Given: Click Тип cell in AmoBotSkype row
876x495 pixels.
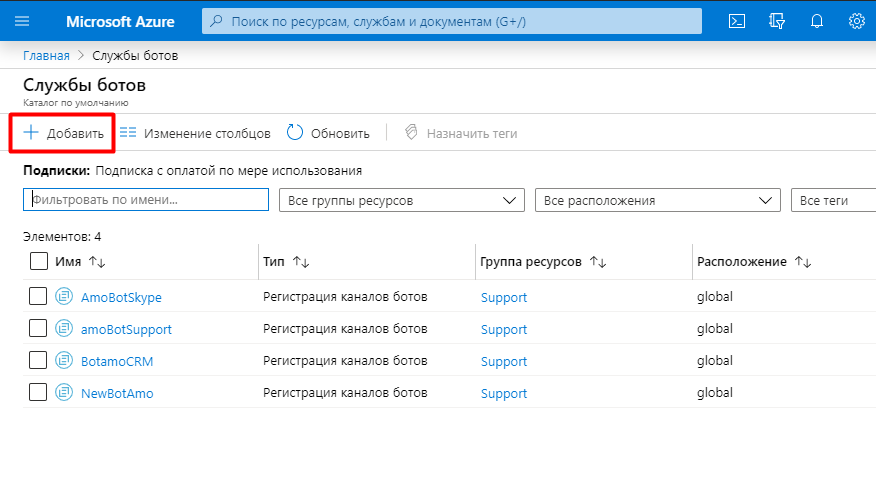Looking at the screenshot, I should (345, 297).
